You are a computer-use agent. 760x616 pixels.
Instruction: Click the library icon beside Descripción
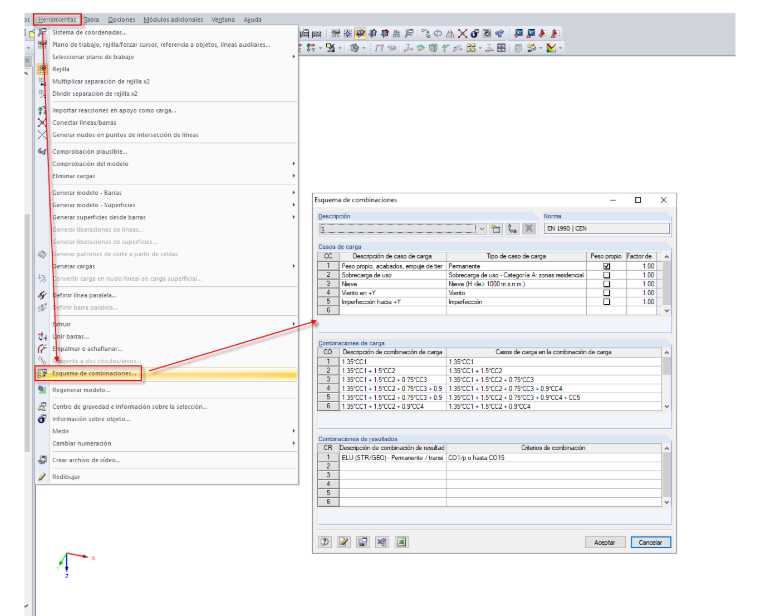(512, 229)
